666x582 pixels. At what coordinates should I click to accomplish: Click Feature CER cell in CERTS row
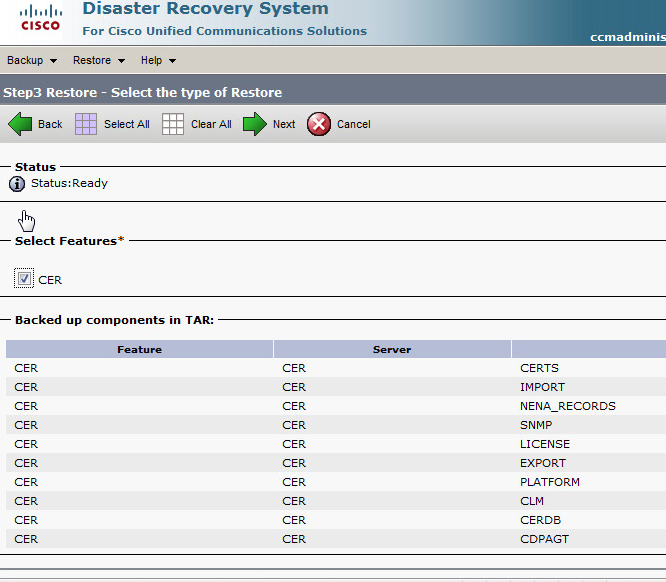26,368
